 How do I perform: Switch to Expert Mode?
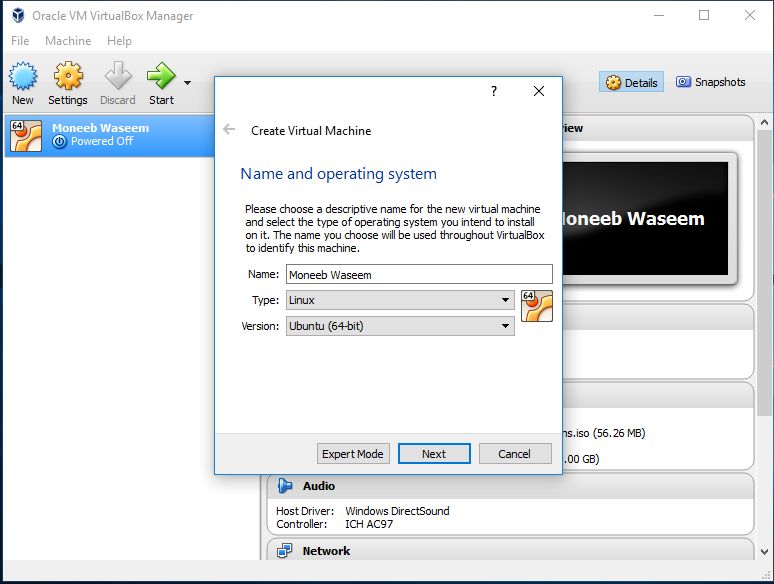pos(353,454)
